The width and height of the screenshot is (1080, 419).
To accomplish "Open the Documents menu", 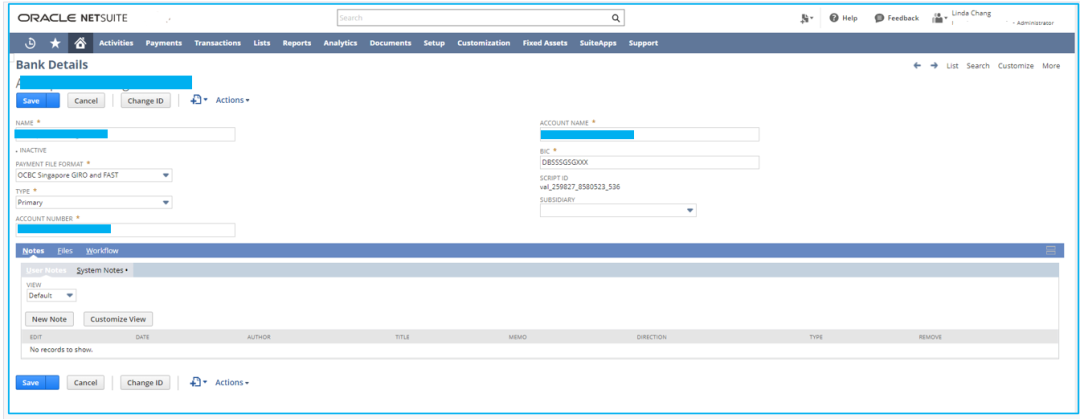I will tap(391, 43).
